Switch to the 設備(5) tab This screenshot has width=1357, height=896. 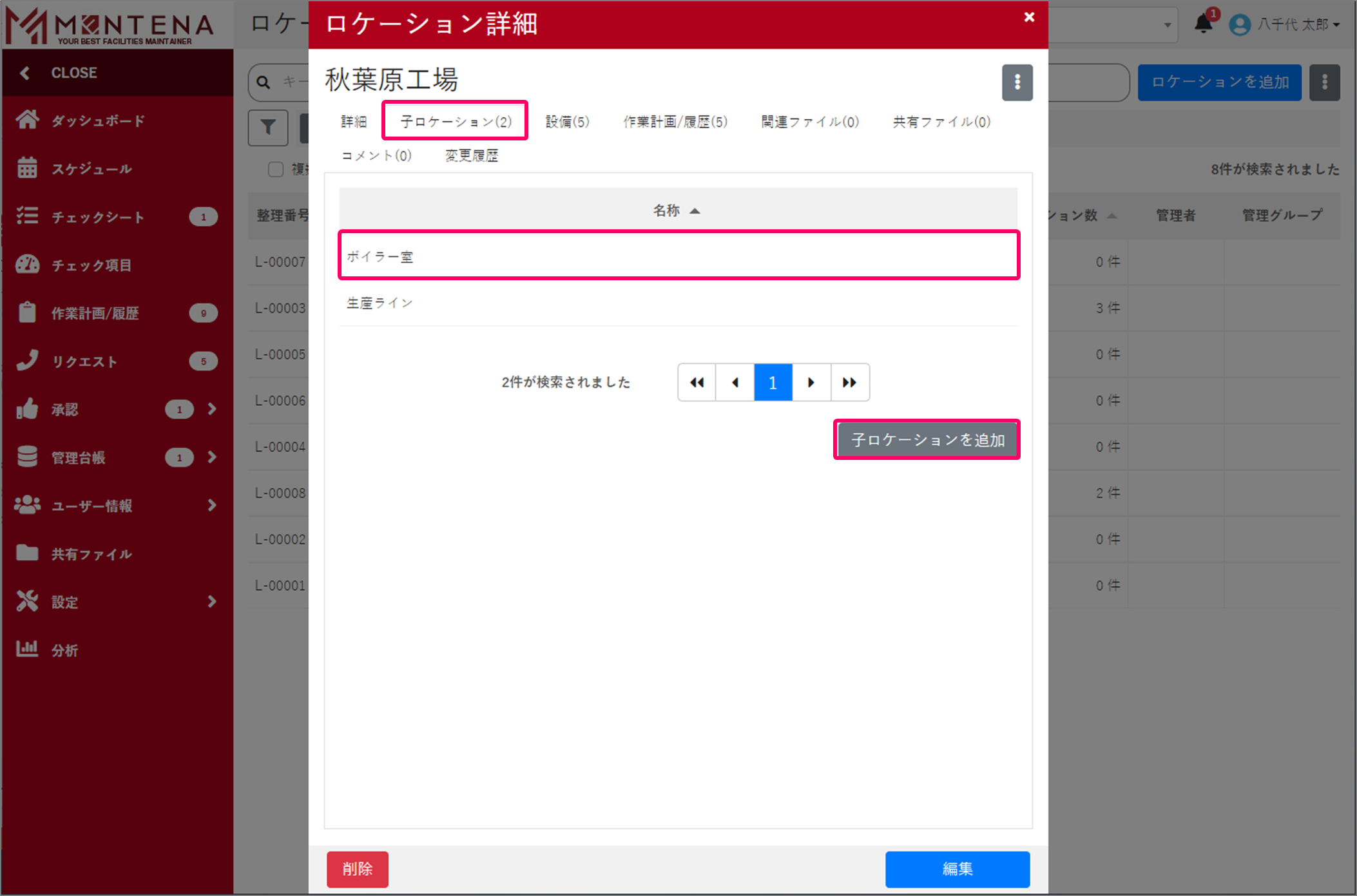coord(567,122)
